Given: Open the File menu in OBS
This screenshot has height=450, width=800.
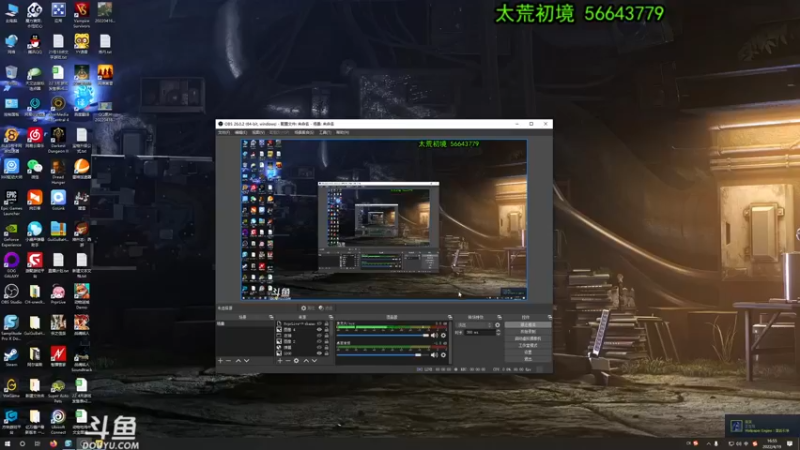Looking at the screenshot, I should click(x=224, y=132).
